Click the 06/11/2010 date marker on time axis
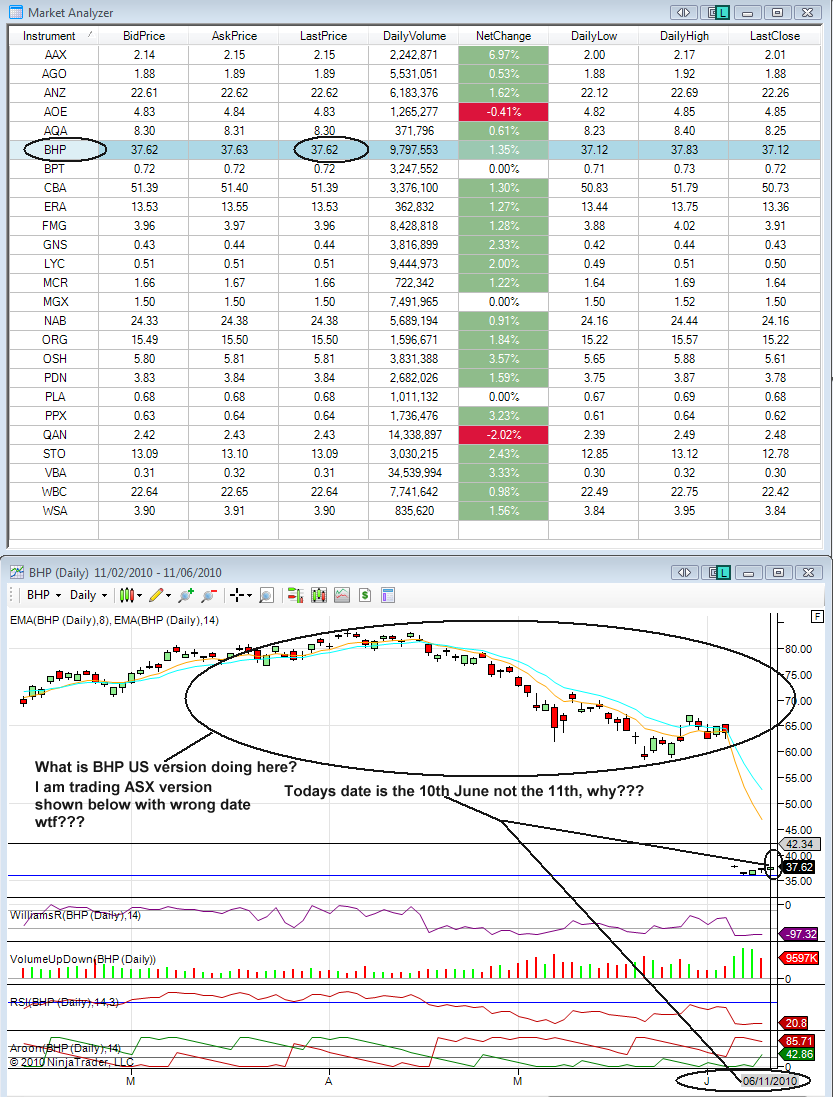Viewport: 833px width, 1097px height. click(769, 1081)
